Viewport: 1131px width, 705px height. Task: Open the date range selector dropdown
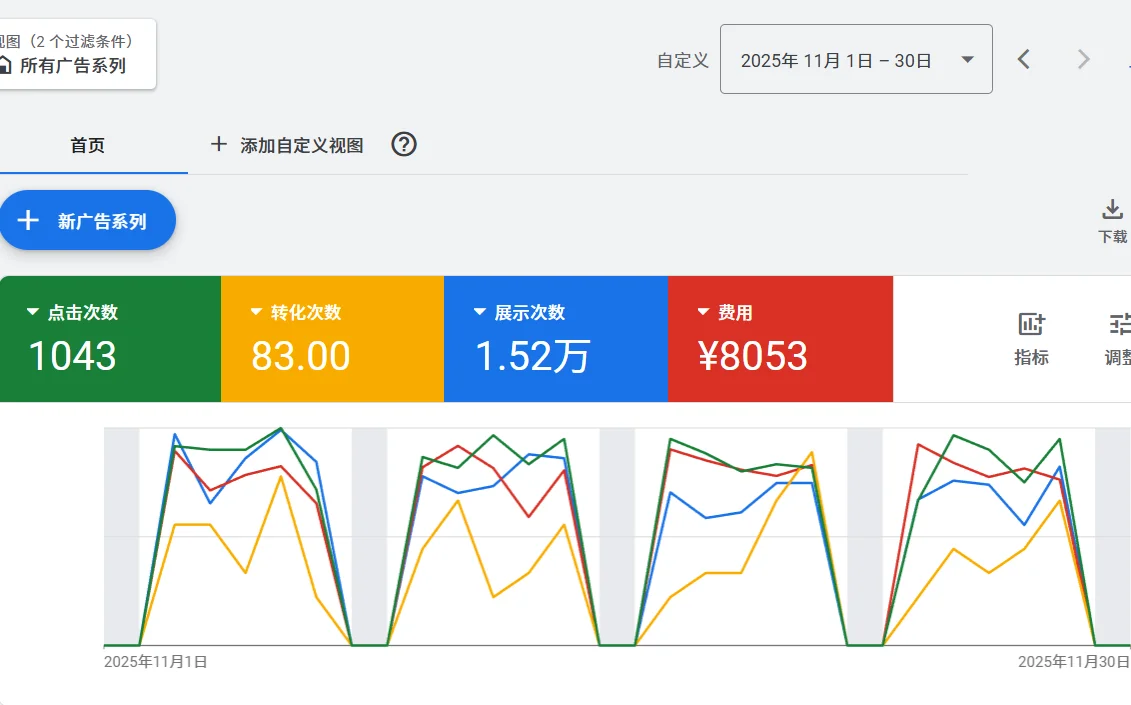[x=855, y=59]
